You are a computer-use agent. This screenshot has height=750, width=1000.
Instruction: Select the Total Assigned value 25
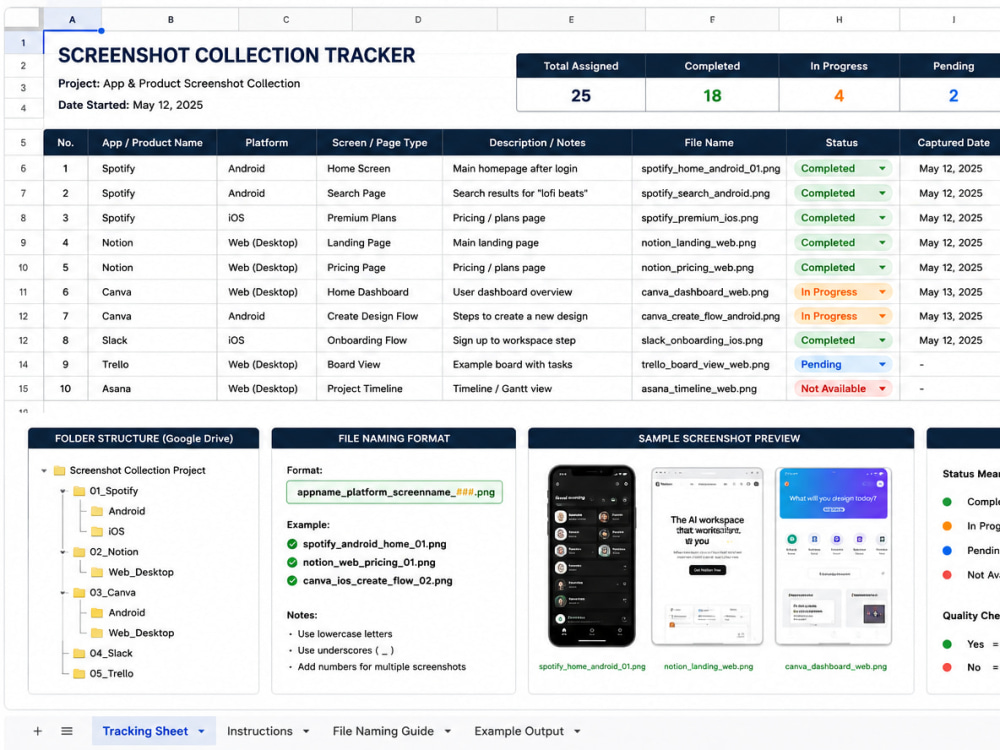point(580,96)
